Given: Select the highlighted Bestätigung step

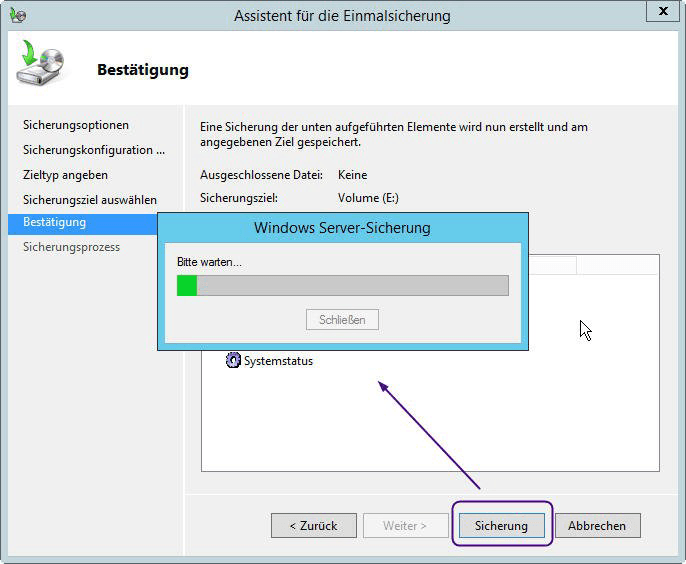Looking at the screenshot, I should [55, 222].
